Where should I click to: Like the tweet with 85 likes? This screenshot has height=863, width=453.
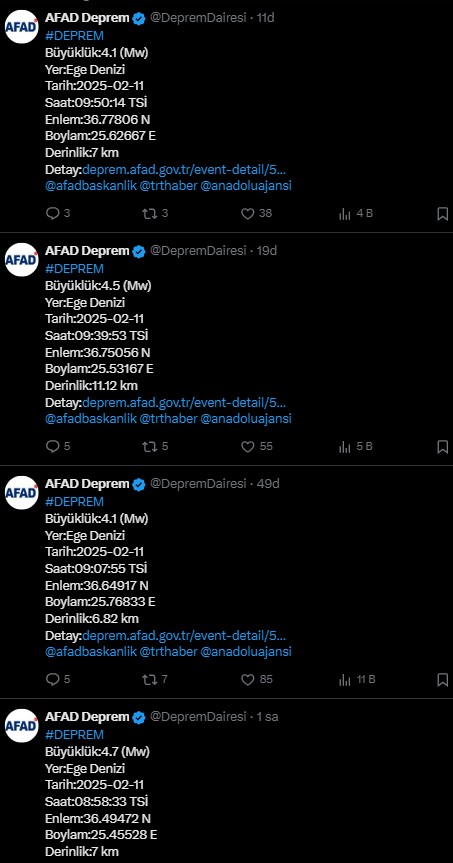[x=256, y=679]
